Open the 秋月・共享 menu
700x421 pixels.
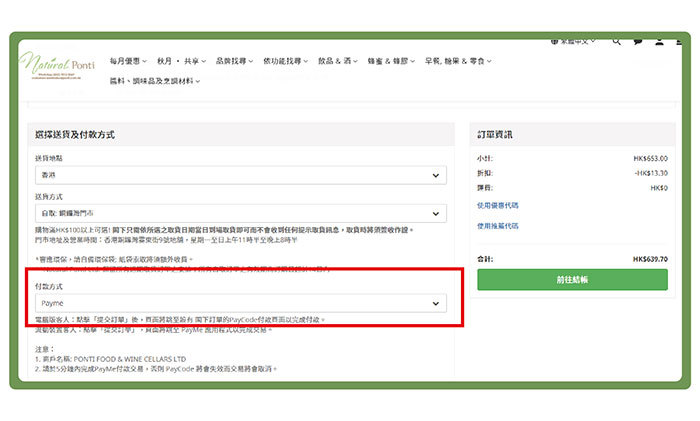(183, 61)
